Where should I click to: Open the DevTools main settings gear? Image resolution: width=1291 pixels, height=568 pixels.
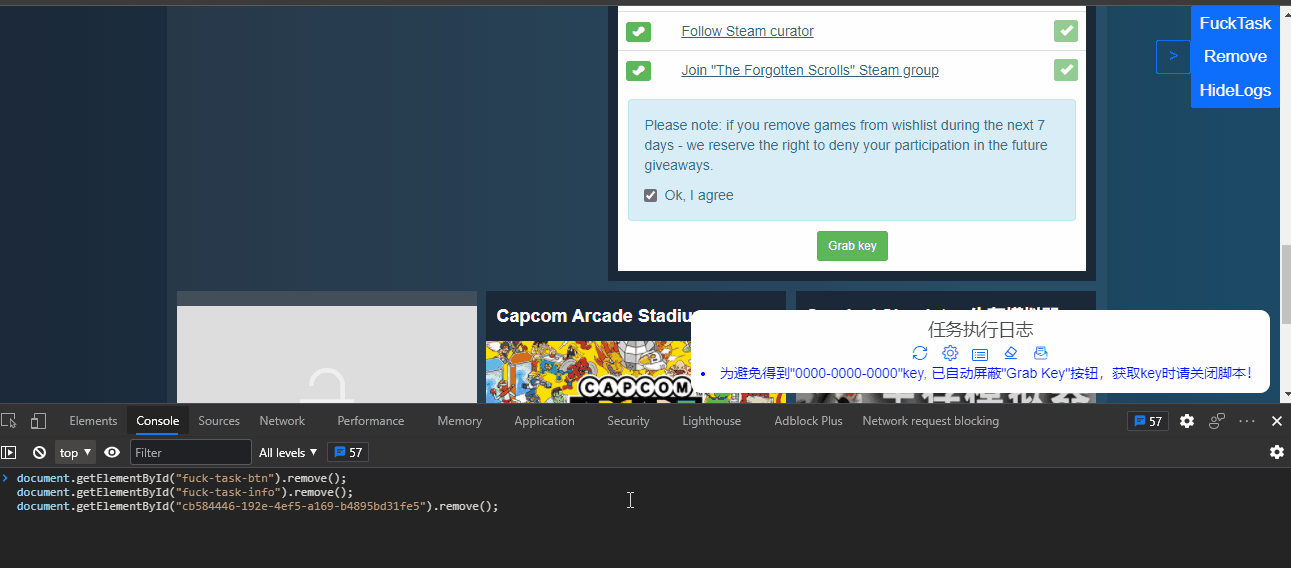[1187, 421]
